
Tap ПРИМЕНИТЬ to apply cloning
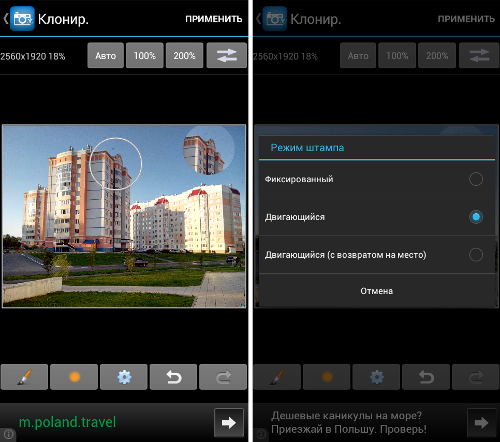[x=214, y=19]
